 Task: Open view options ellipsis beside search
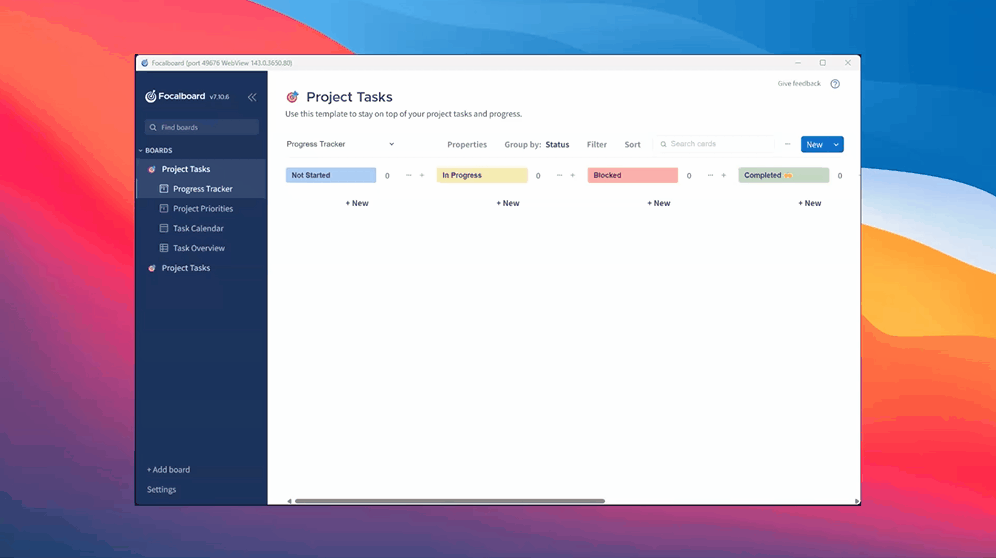tap(788, 144)
